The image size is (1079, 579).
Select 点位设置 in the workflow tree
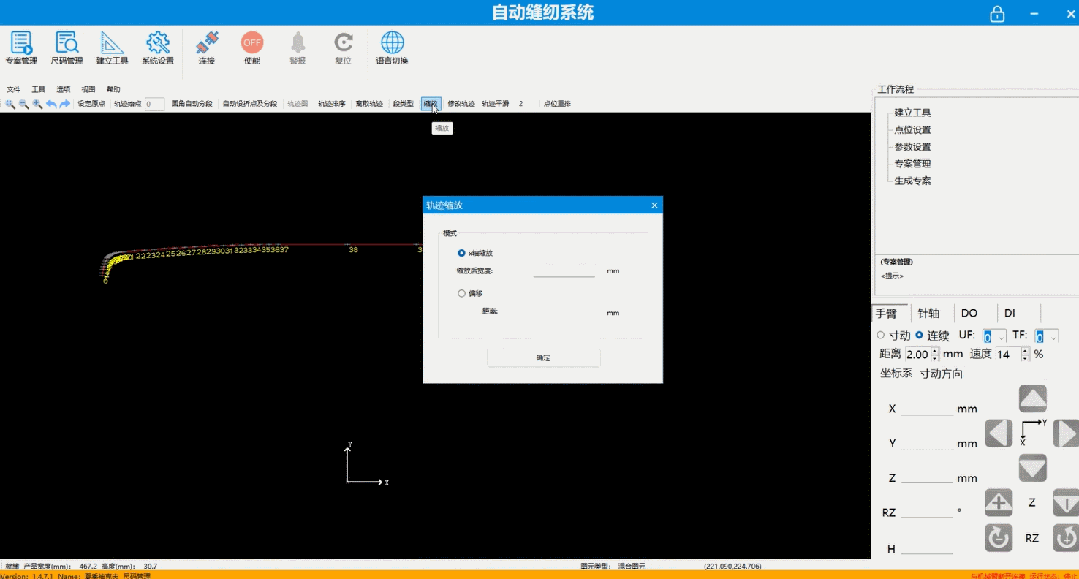(x=912, y=129)
